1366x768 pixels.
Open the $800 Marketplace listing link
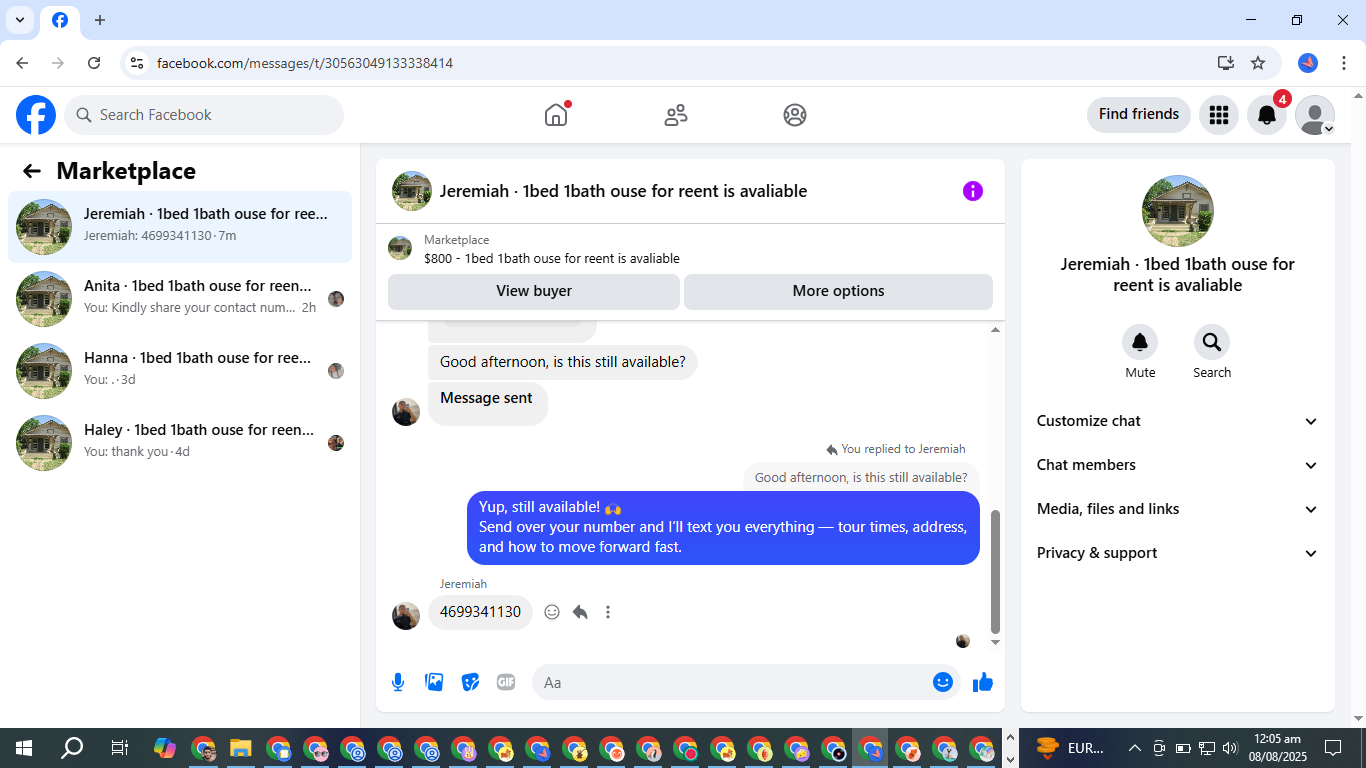(551, 258)
